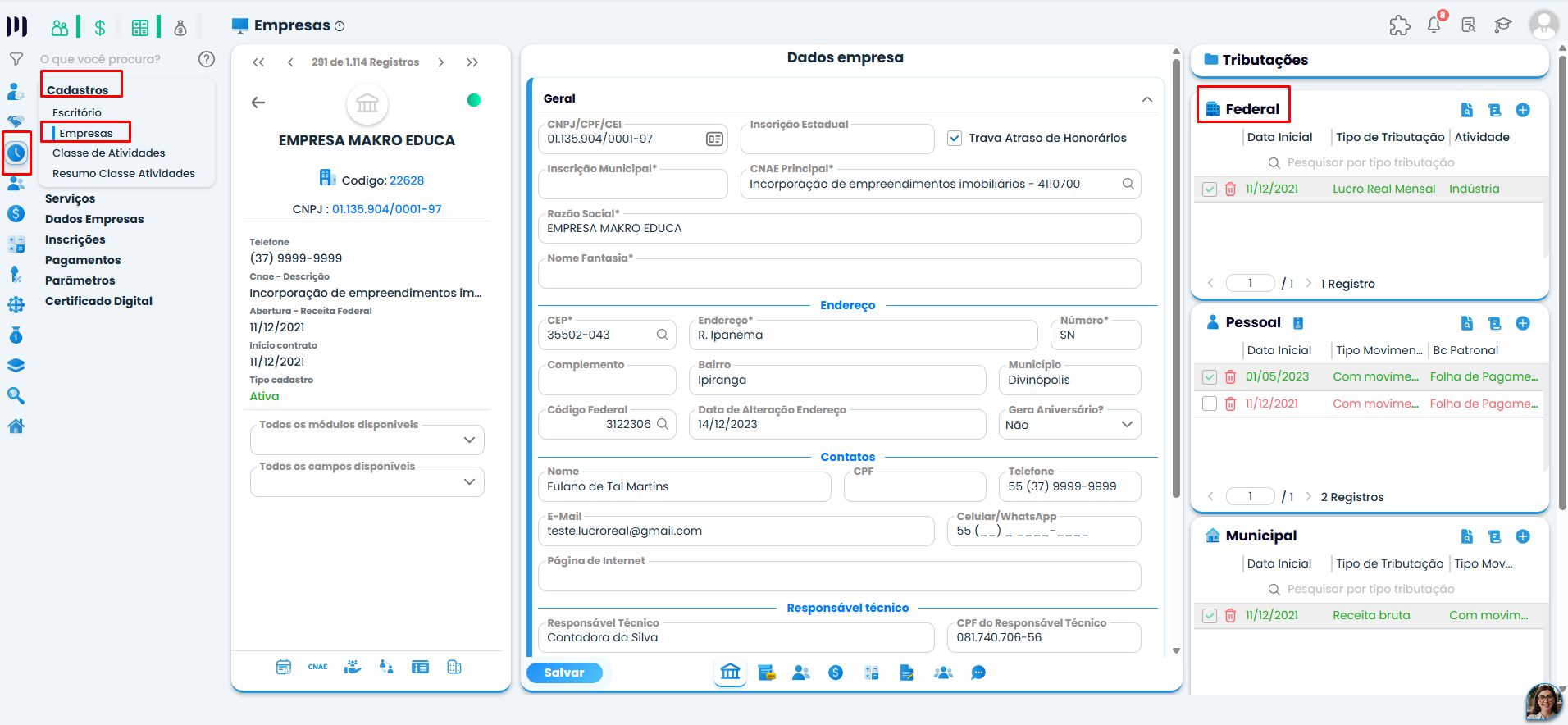The image size is (1568, 725).
Task: Add new Municipal tributação with plus icon
Action: 1523,536
